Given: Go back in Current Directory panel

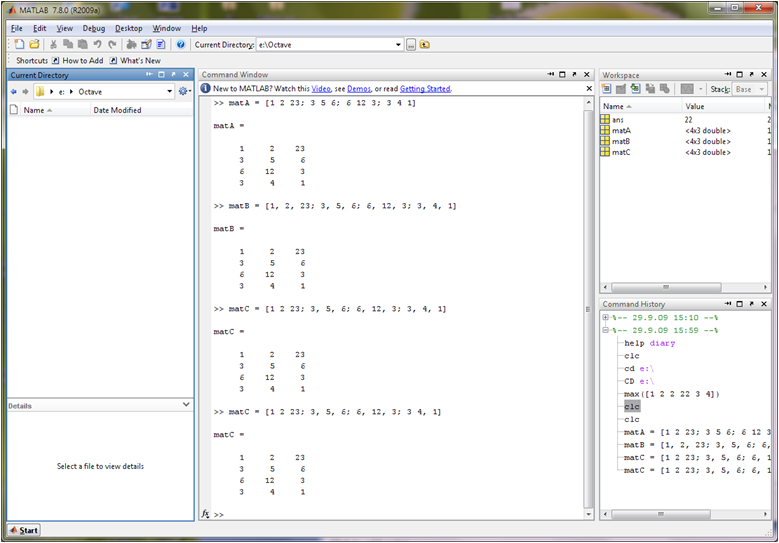Looking at the screenshot, I should (x=13, y=91).
